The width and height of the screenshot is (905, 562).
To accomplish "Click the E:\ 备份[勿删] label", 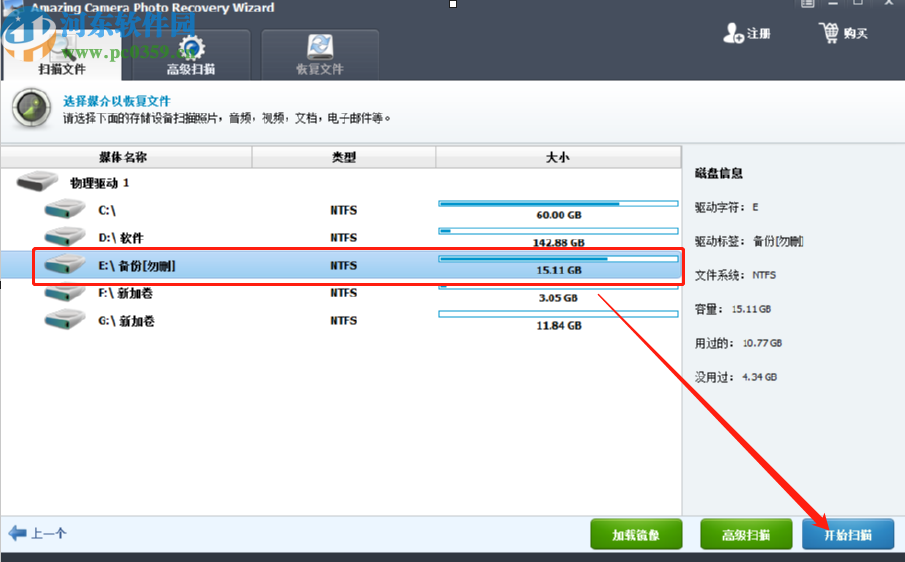I will [x=137, y=265].
